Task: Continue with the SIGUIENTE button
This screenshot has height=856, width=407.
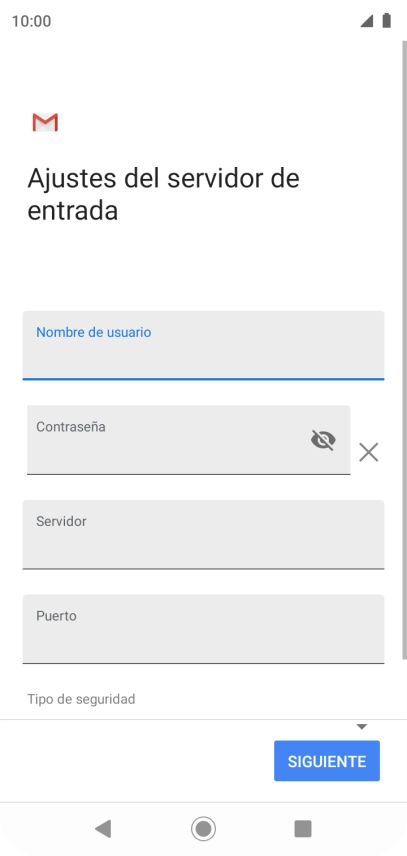Action: tap(327, 761)
